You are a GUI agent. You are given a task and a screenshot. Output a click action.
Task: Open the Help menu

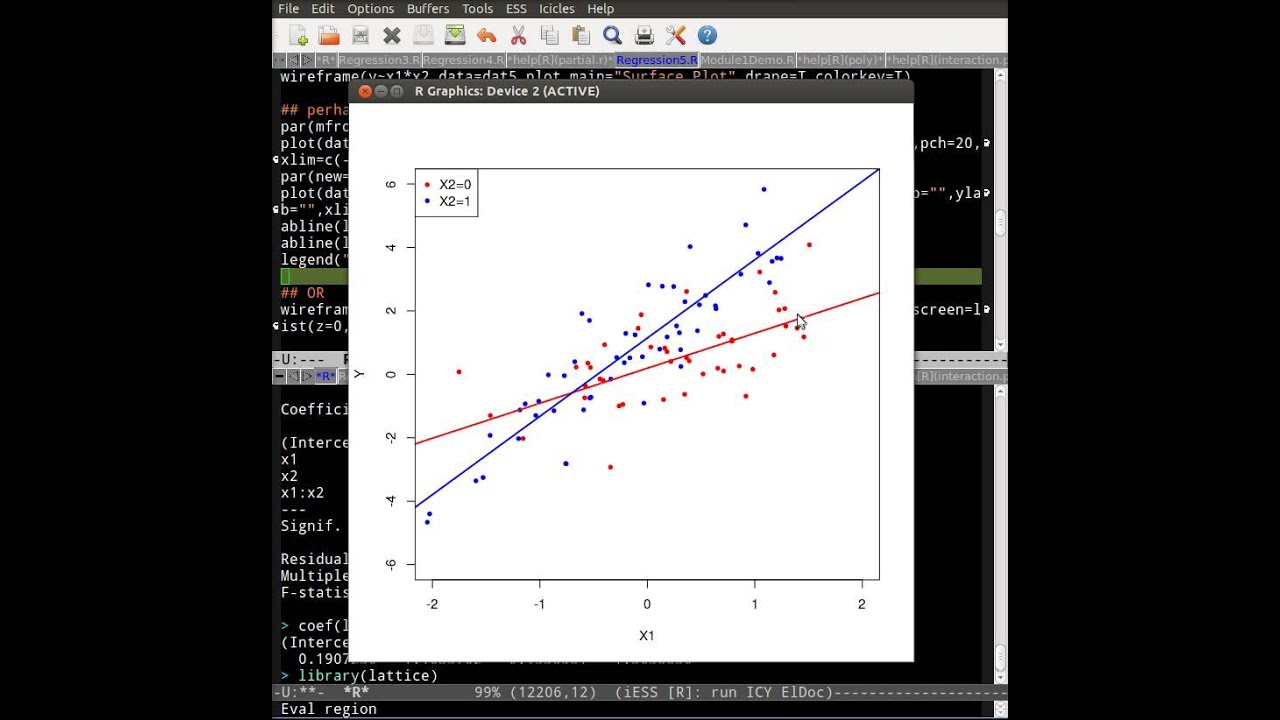[x=601, y=9]
